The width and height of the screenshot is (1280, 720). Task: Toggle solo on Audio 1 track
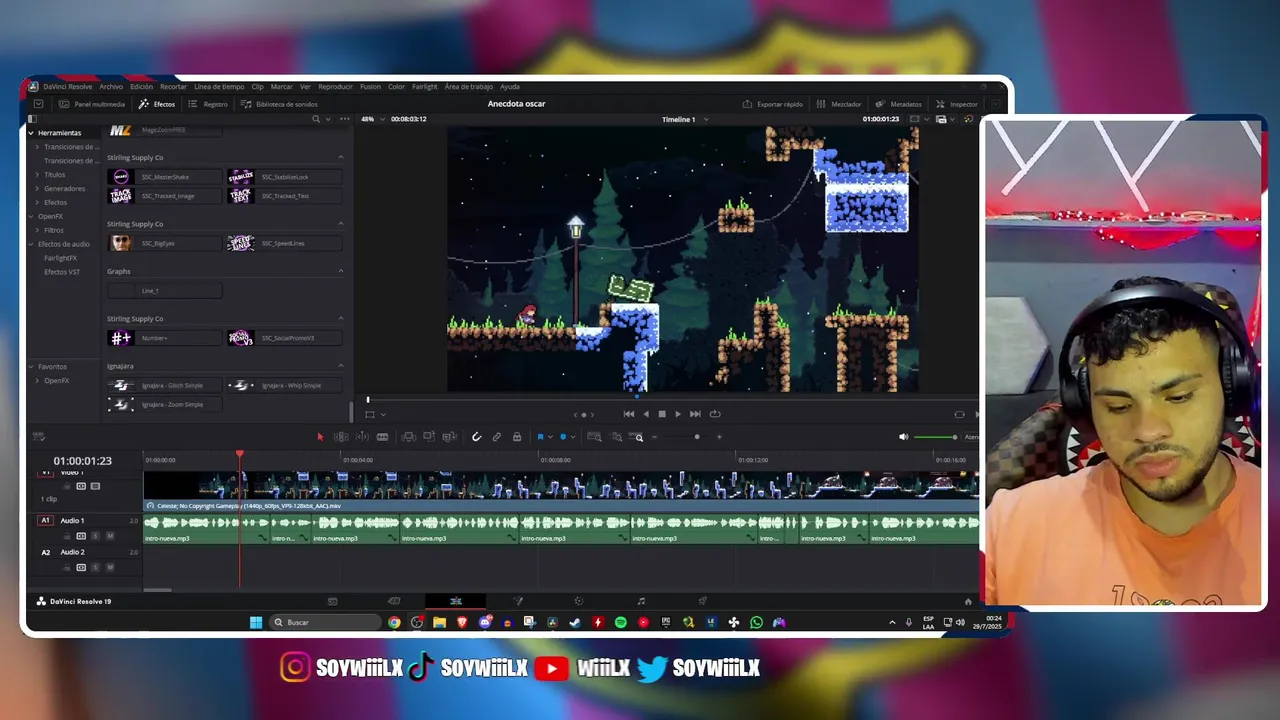[96, 536]
